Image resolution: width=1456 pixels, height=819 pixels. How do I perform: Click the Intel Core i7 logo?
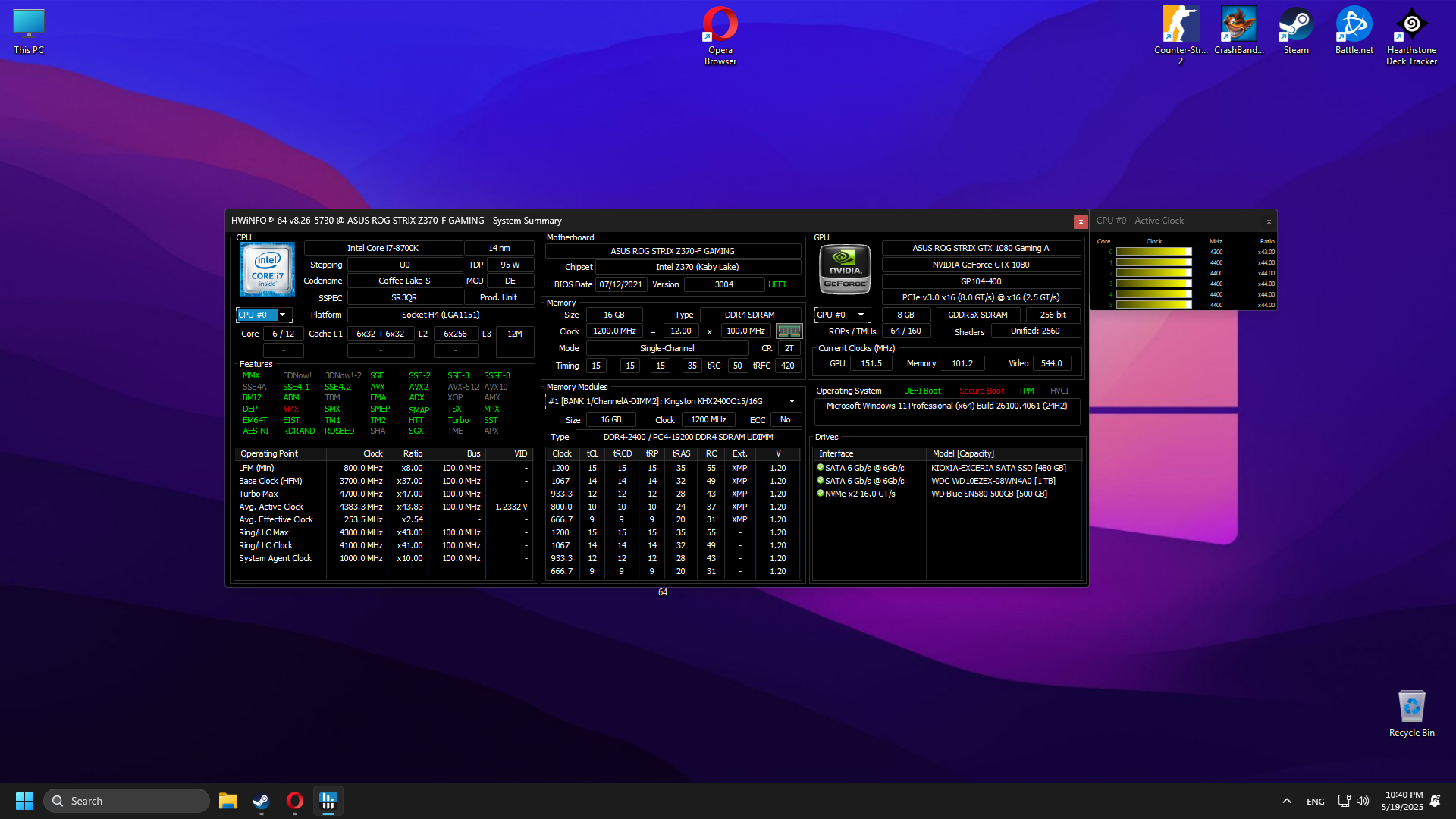[x=267, y=269]
